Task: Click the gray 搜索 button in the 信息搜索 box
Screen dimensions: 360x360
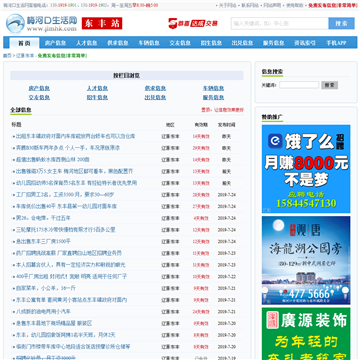Action: 330,85
